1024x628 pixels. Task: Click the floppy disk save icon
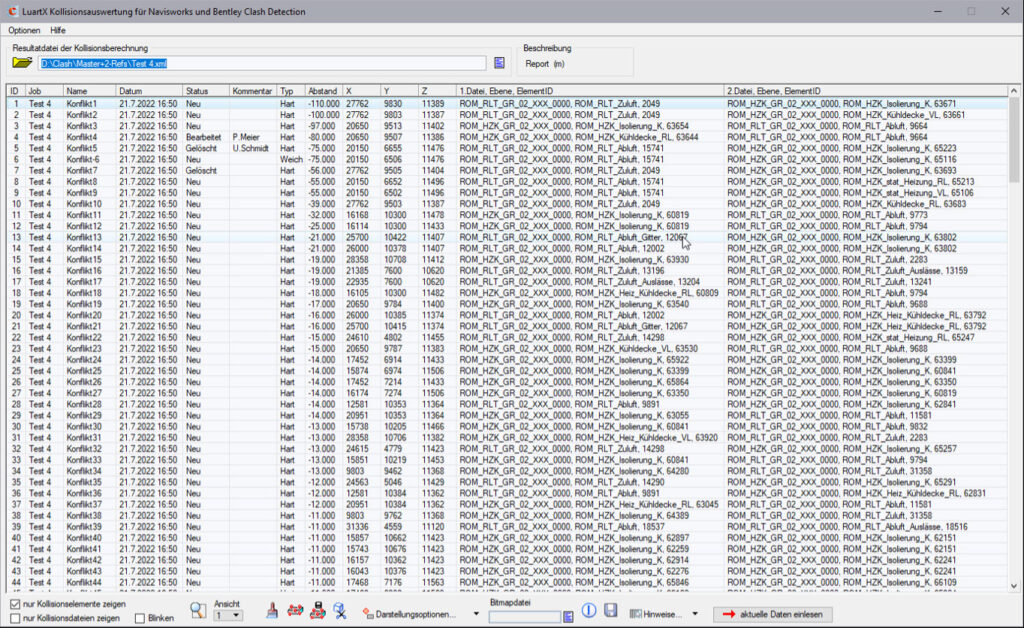[x=611, y=610]
